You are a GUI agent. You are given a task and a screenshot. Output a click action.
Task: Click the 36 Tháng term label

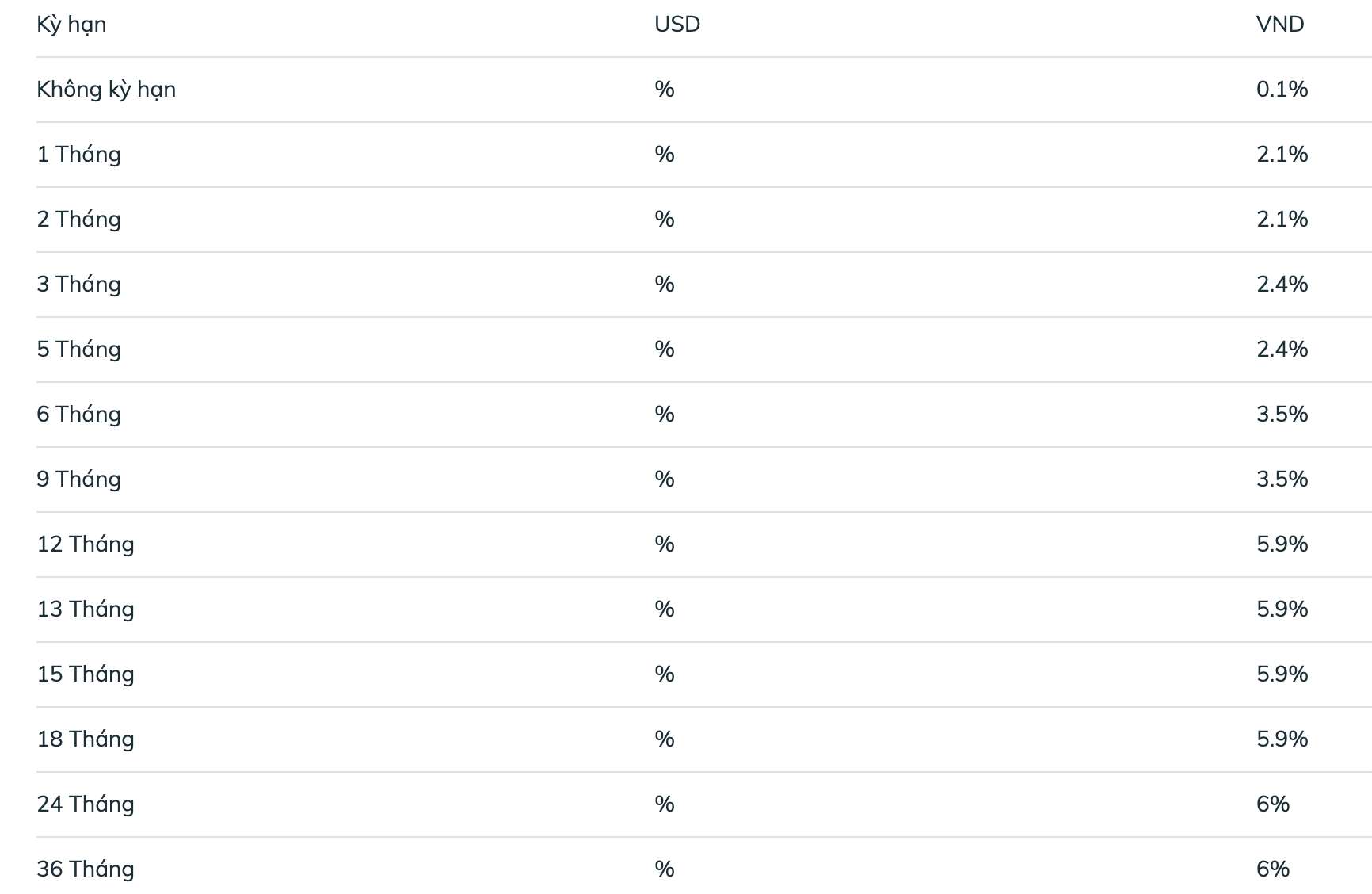coord(86,869)
